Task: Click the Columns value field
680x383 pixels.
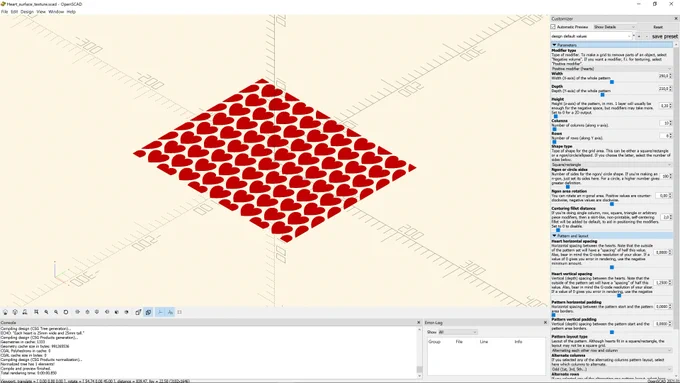Action: (666, 123)
